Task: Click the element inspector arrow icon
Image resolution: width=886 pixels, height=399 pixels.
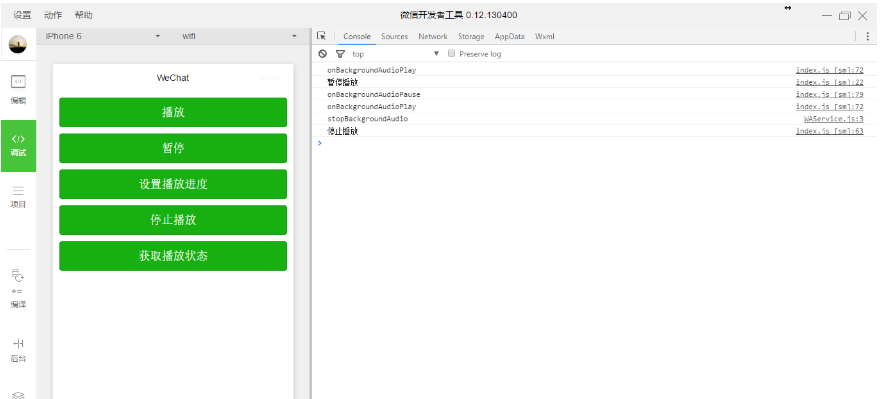Action: (322, 36)
